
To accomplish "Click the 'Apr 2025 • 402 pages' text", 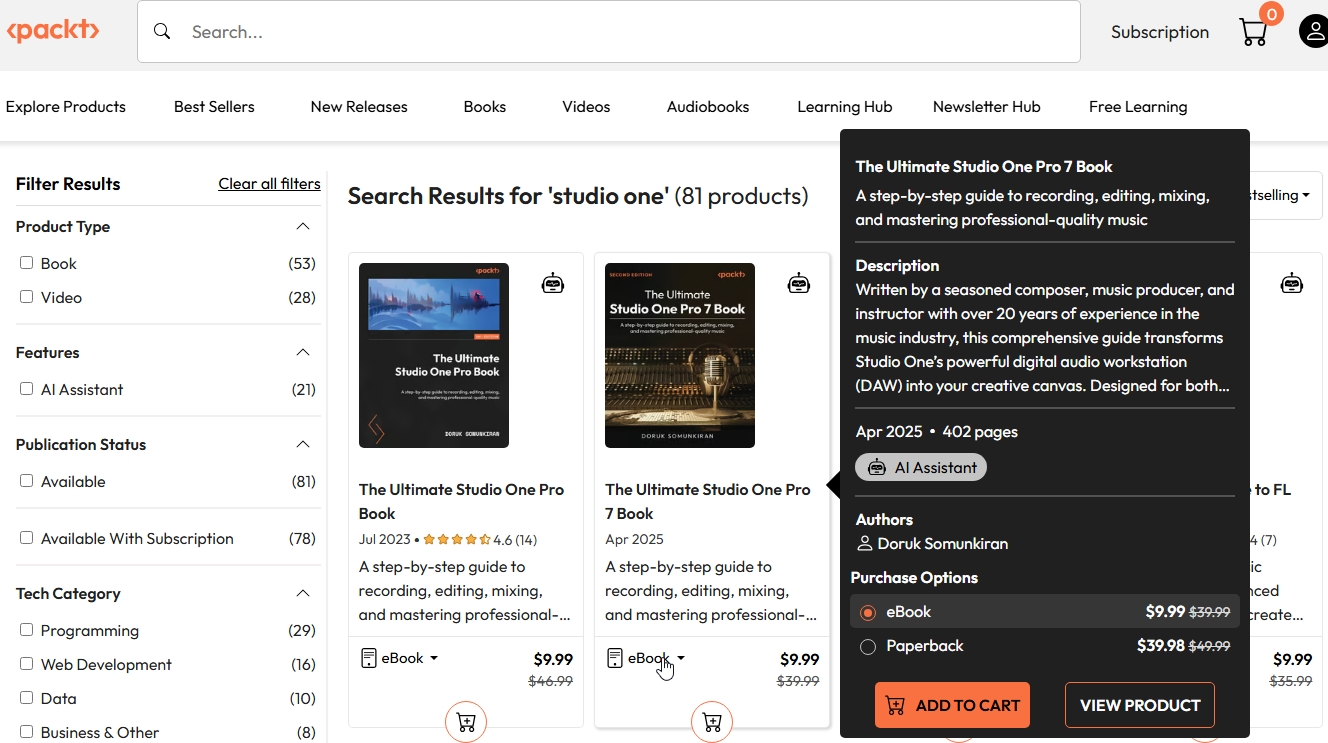I will point(937,432).
